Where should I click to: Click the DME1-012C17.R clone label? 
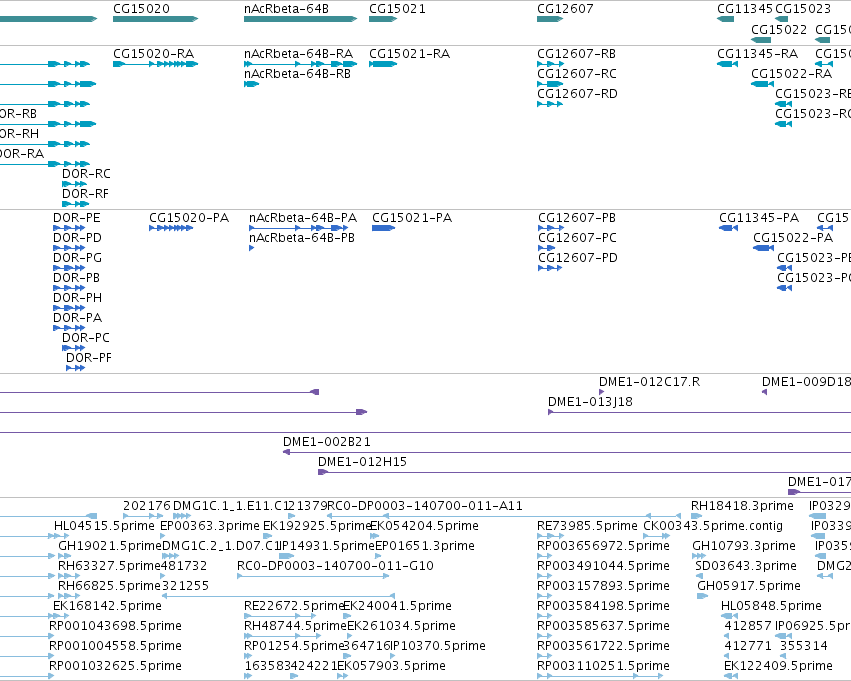[649, 382]
